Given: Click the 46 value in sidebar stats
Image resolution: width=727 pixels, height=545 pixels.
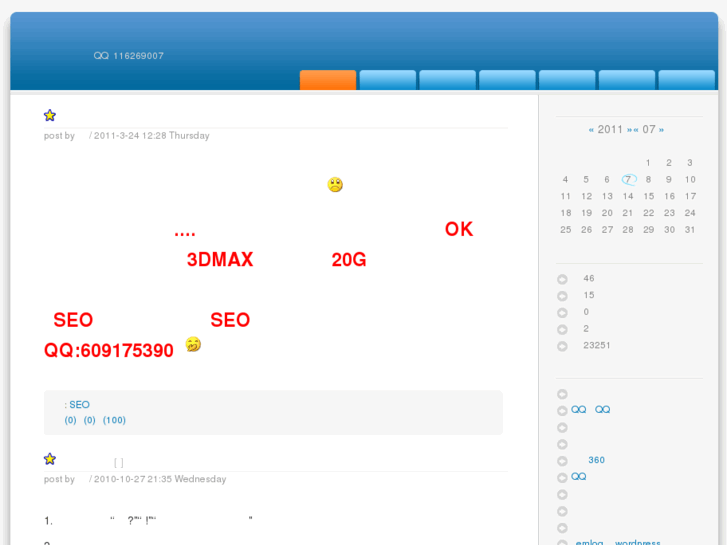Looking at the screenshot, I should click(x=588, y=278).
